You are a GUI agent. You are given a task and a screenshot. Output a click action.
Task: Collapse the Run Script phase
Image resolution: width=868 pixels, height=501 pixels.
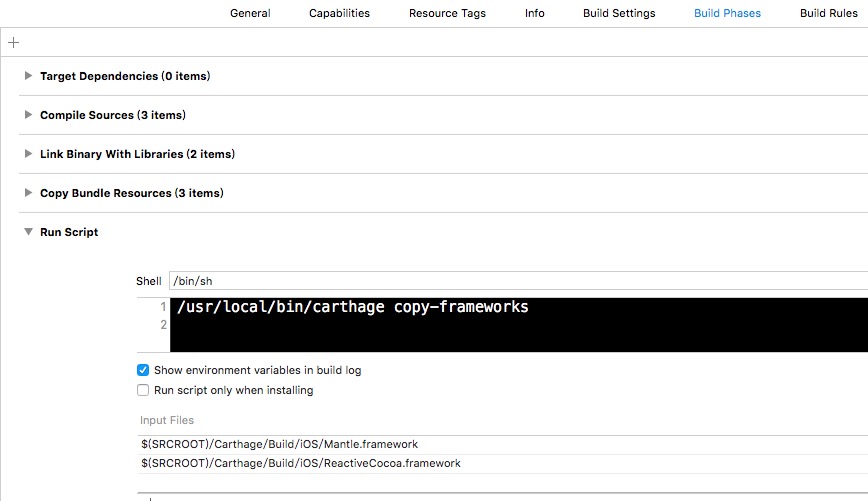[29, 232]
